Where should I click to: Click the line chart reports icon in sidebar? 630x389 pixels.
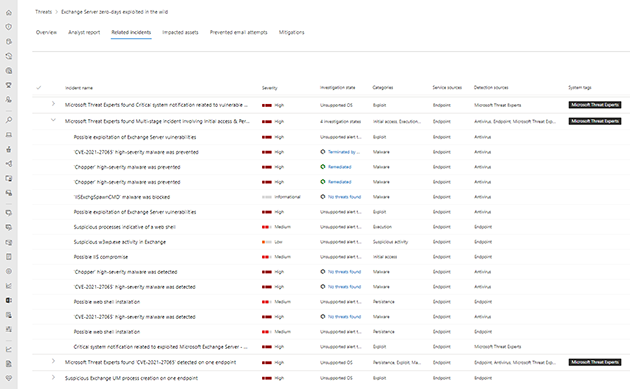click(8, 349)
